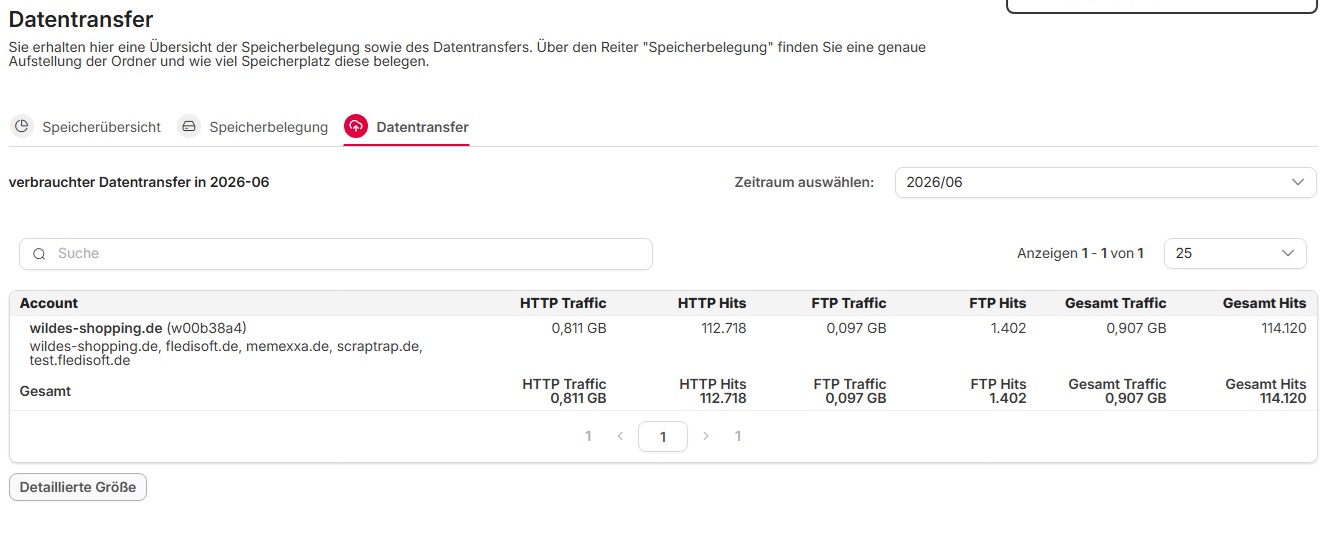Click the 'Anzeigen 1 - 1 von 1' text
Viewport: 1330px width, 550px height.
(1080, 254)
